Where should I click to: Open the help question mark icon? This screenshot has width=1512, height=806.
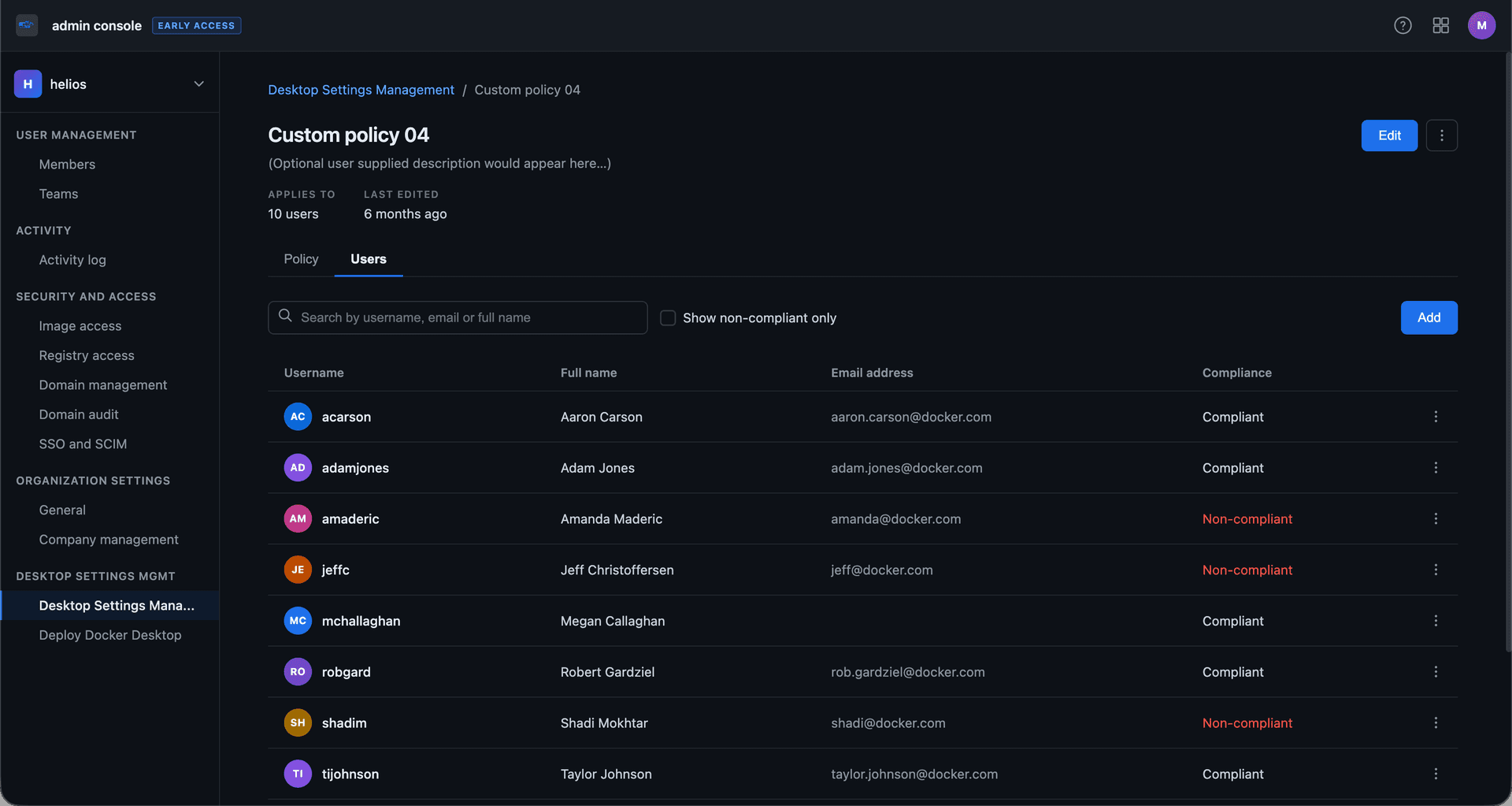(1403, 25)
